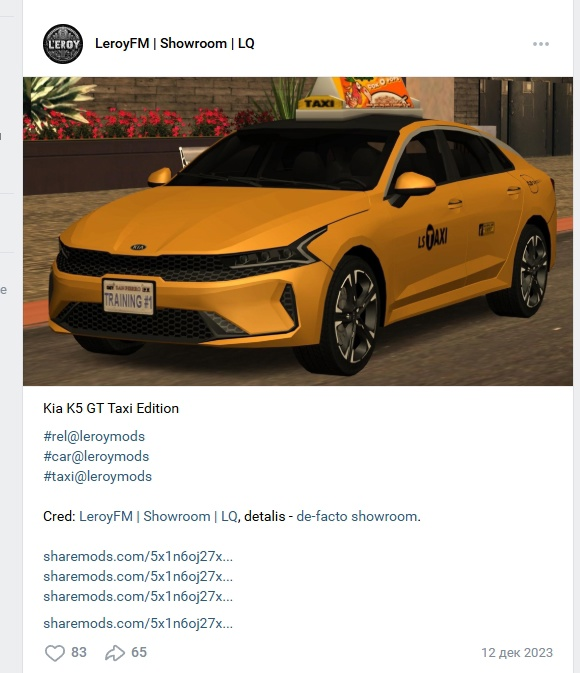
Task: Open the de-facto showroom link
Action: tap(356, 516)
